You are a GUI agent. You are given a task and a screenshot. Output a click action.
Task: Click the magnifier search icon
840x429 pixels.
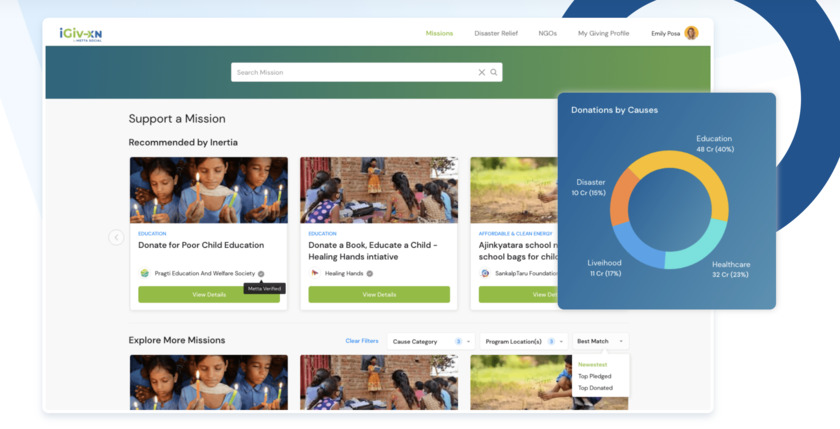(494, 72)
